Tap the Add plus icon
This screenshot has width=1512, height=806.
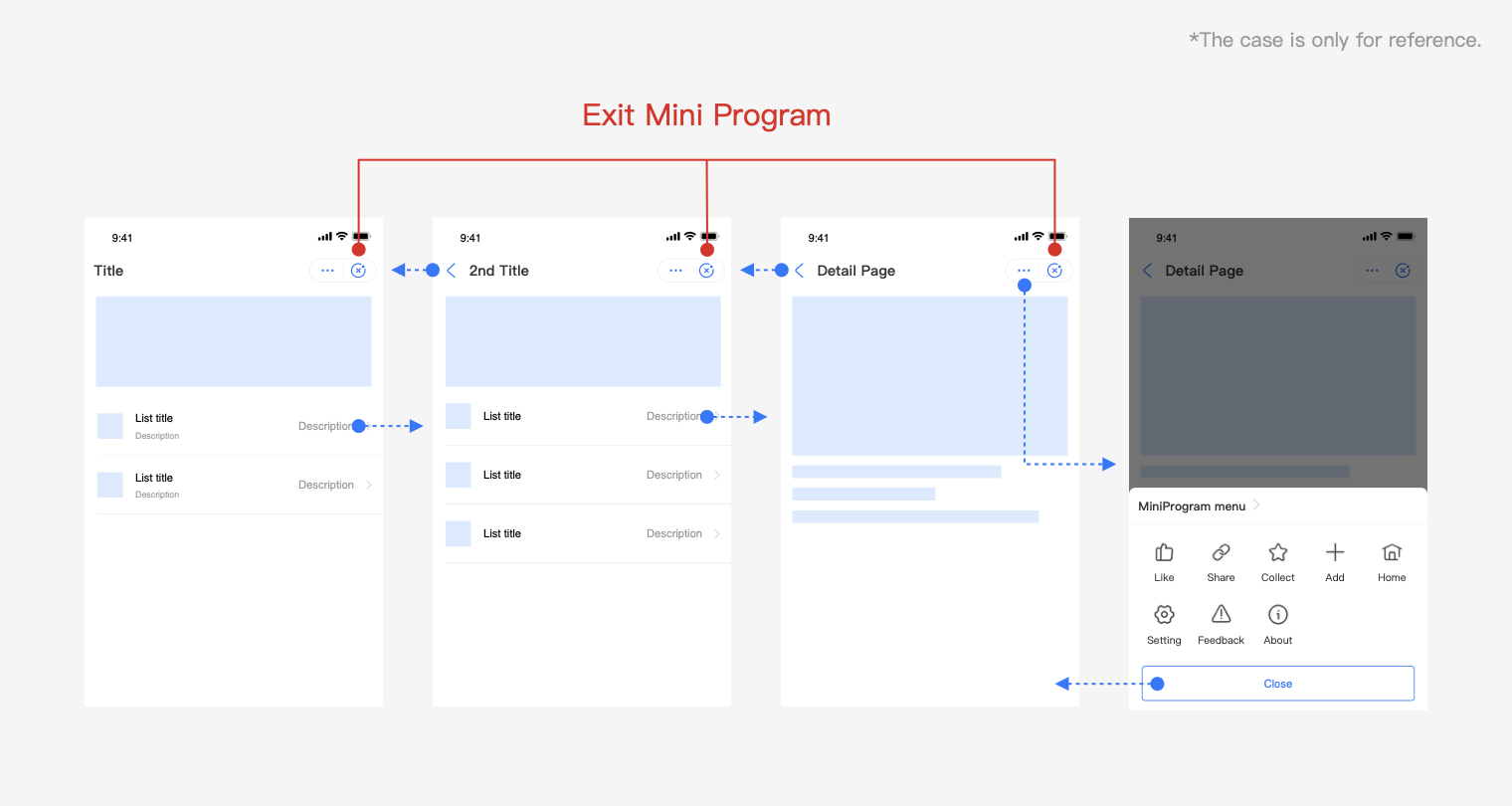(x=1335, y=552)
